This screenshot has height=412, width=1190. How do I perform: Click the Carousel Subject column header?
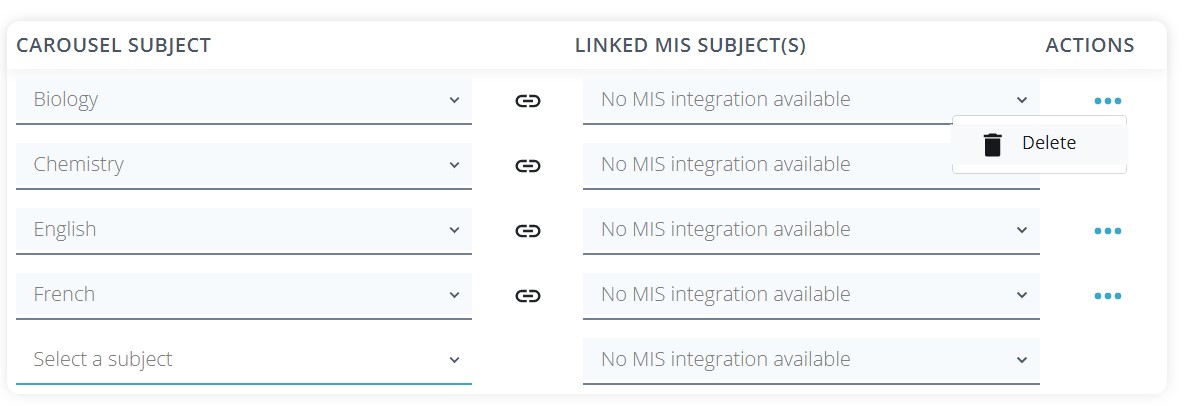(113, 45)
